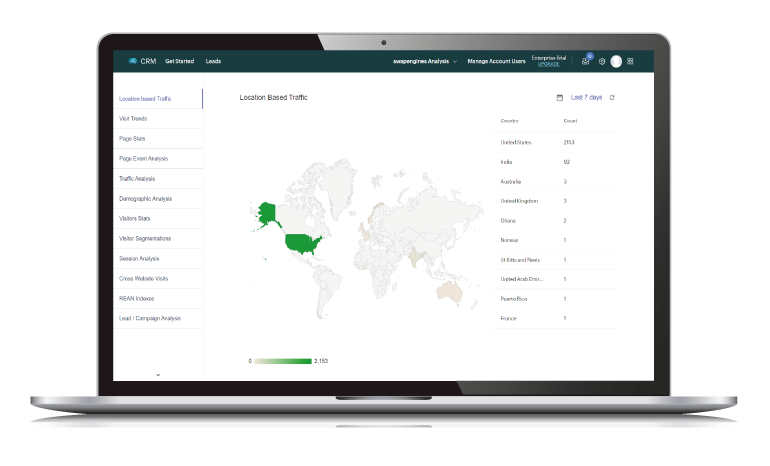Screen dimensions: 770x466
Task: Click the green map legend gradient bar
Action: tap(283, 361)
